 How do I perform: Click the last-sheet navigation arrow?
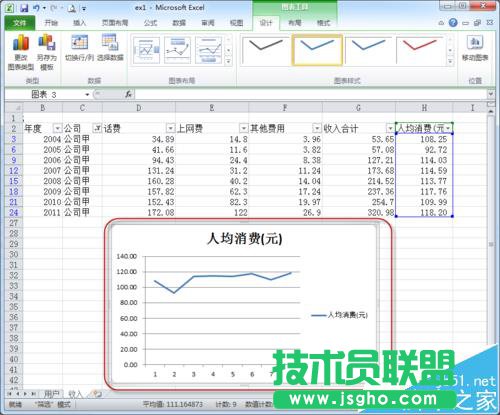(x=34, y=394)
